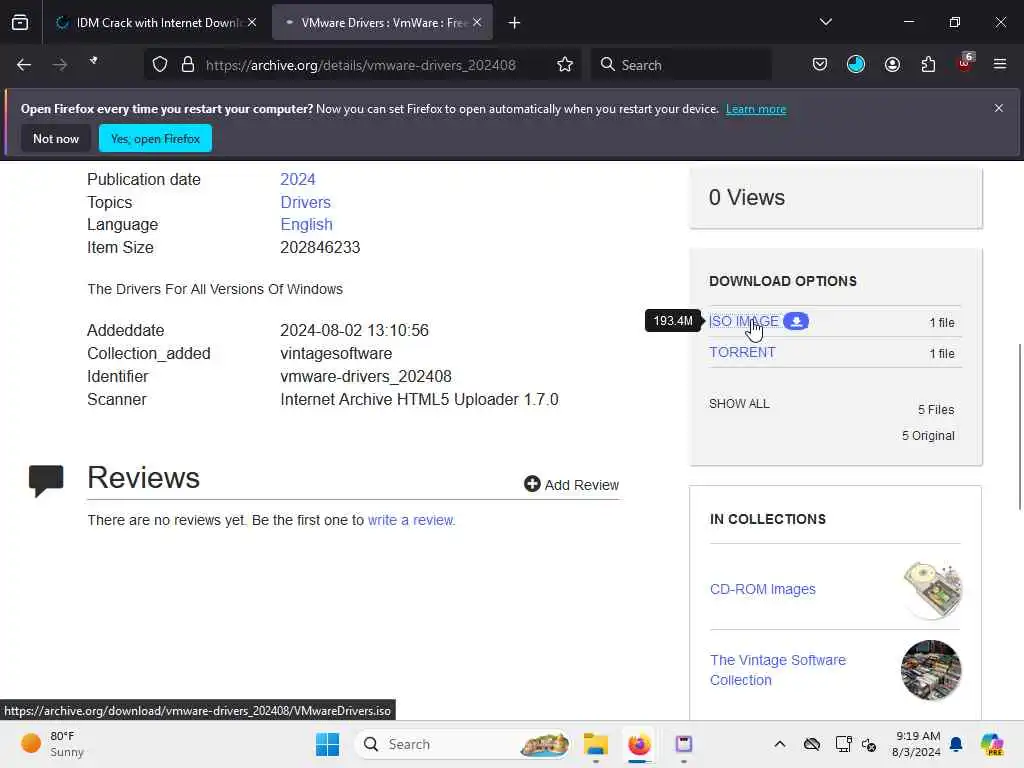Close the IDM Crack tab
Screen dimensions: 1024x768
click(252, 23)
